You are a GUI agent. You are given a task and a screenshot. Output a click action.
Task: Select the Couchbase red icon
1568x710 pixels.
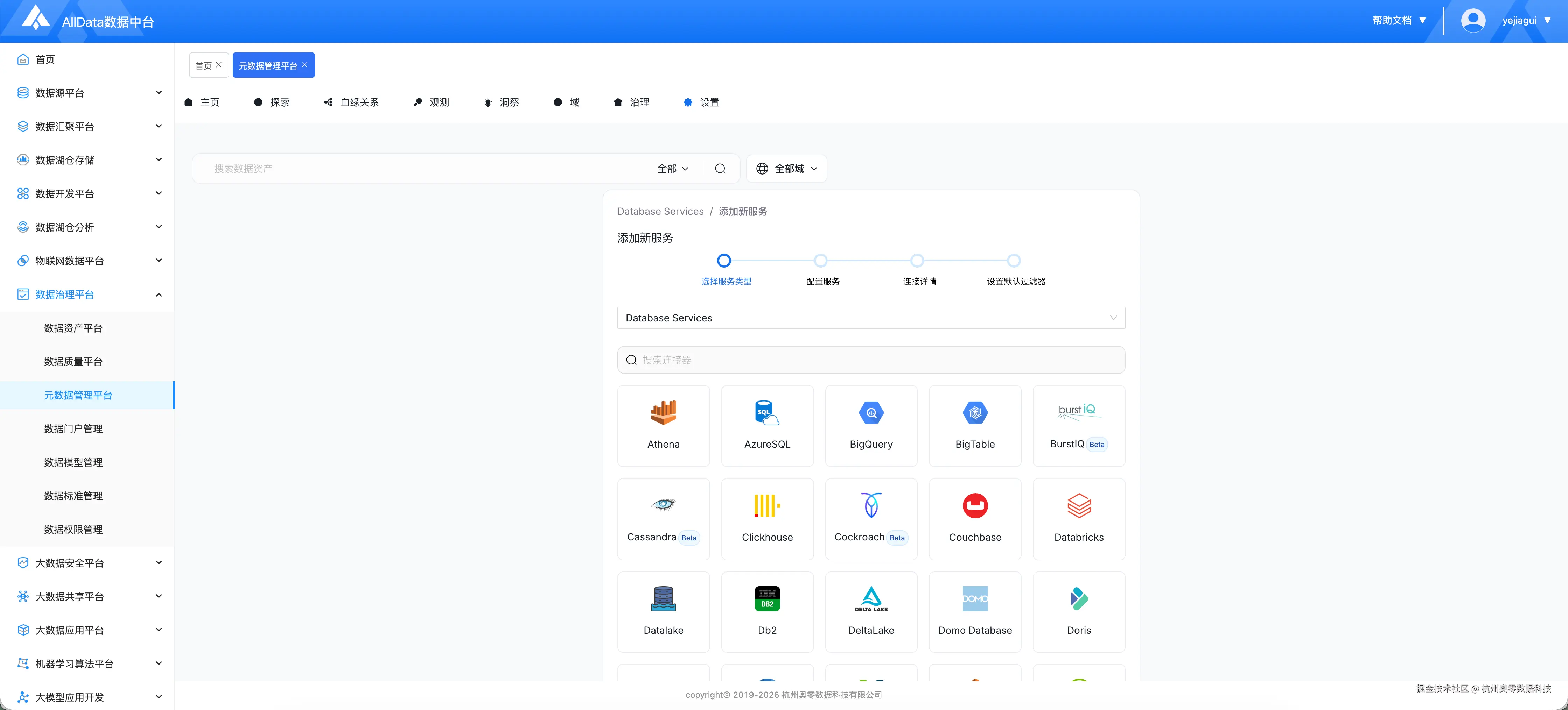[974, 506]
